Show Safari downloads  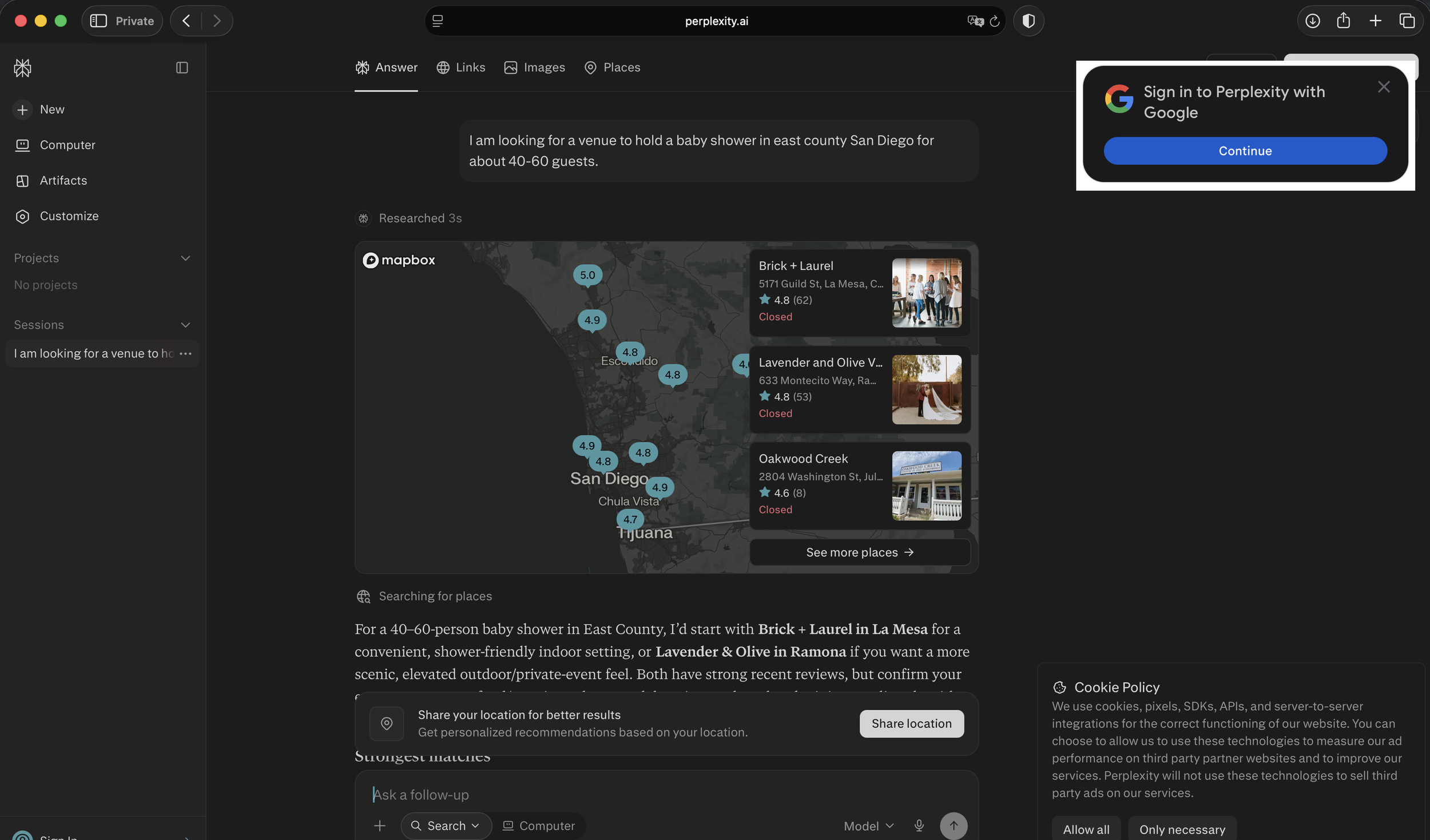1312,21
